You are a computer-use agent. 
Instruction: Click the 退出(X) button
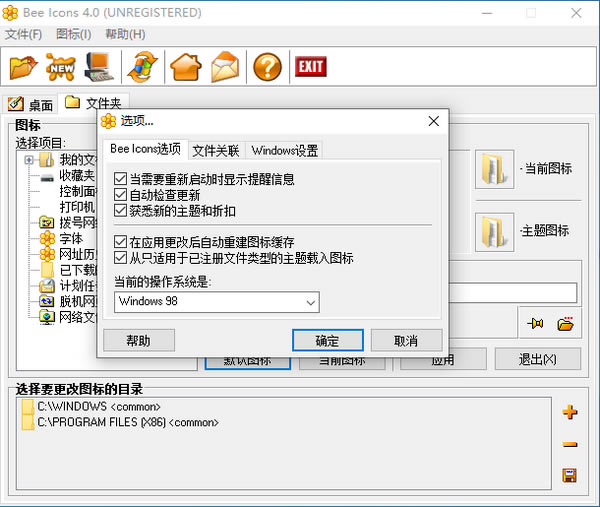click(538, 359)
